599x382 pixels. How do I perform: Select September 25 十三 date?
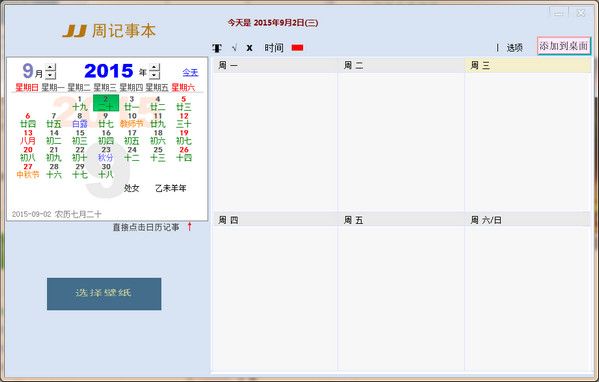pos(158,154)
